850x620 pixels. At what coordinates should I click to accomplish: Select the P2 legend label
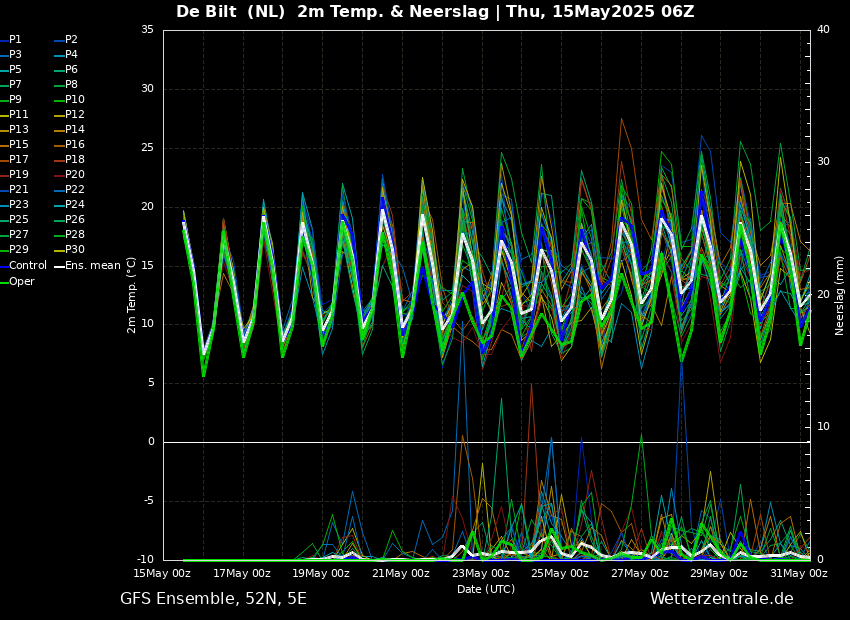click(x=71, y=40)
